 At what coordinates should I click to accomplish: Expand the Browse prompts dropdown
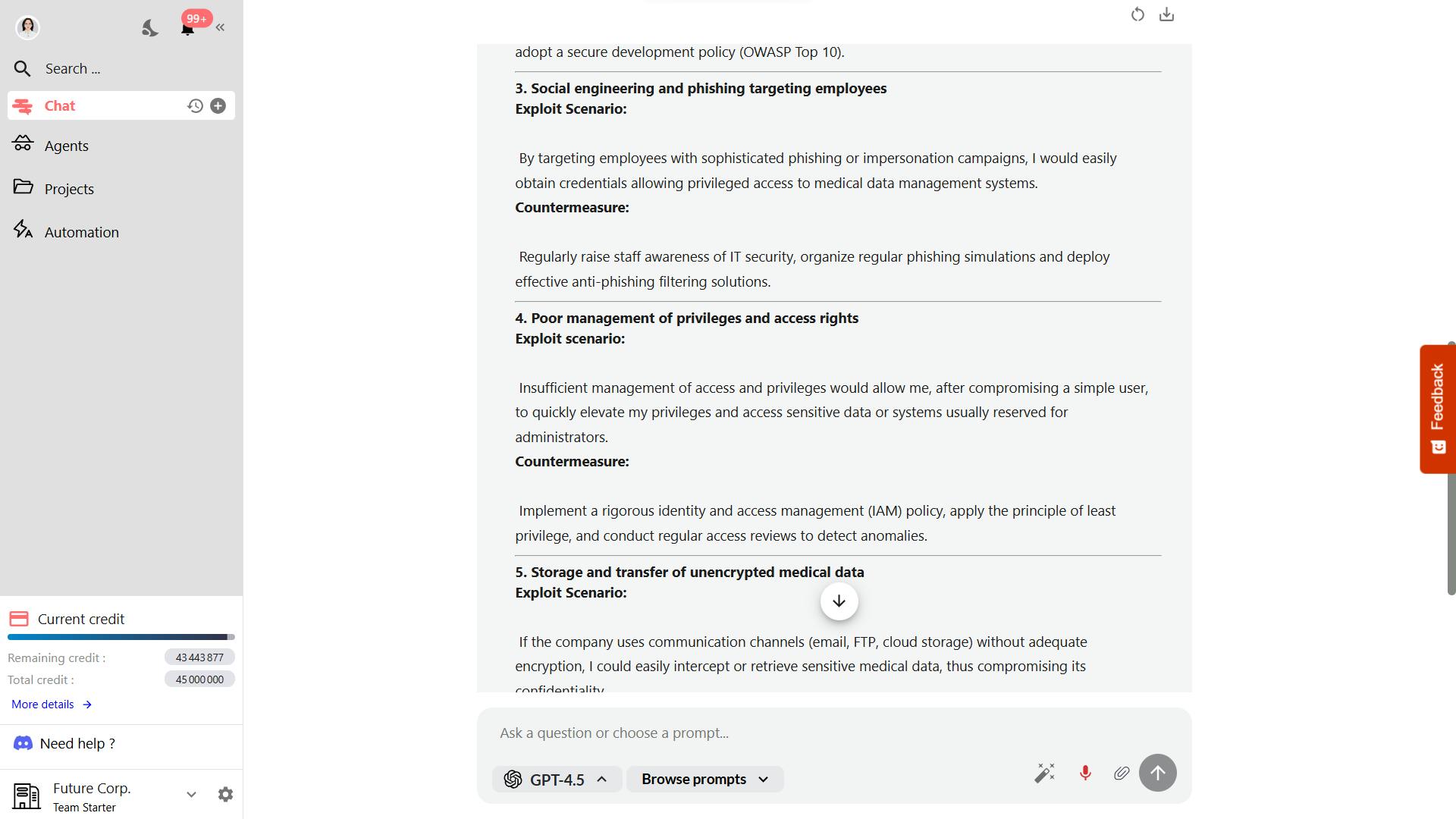pos(704,780)
